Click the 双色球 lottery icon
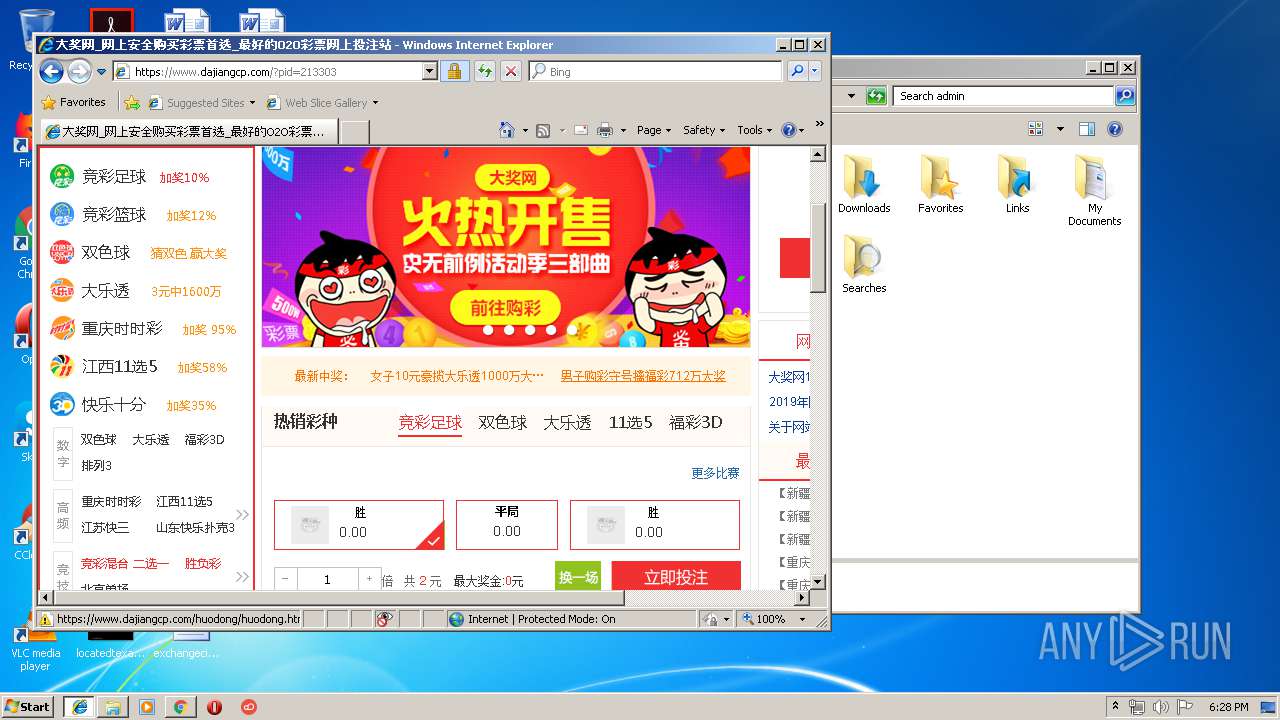 62,252
